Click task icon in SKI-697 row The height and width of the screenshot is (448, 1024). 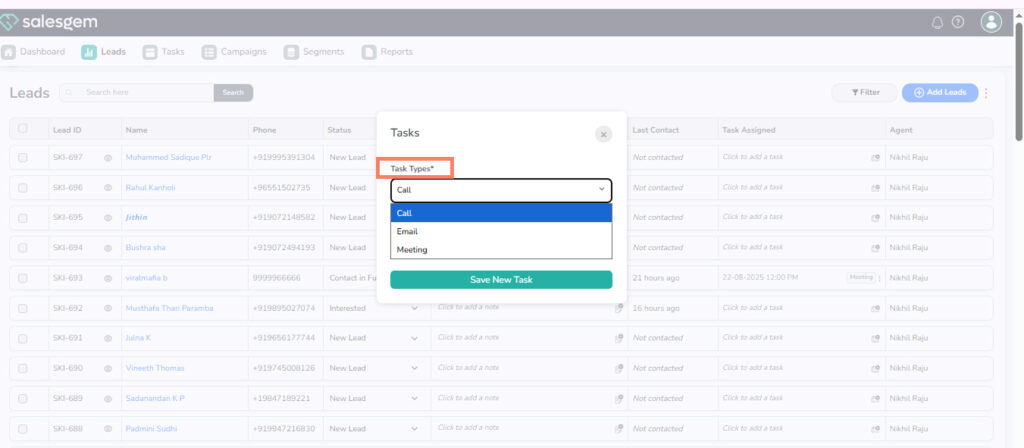click(x=875, y=158)
